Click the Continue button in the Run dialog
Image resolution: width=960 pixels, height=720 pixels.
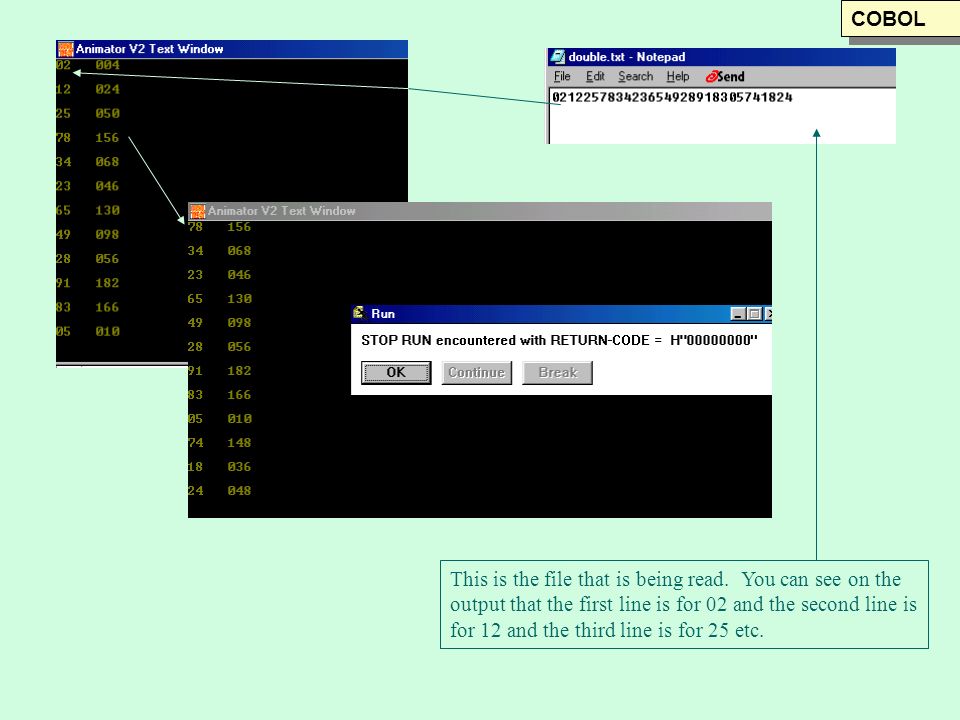pos(476,372)
